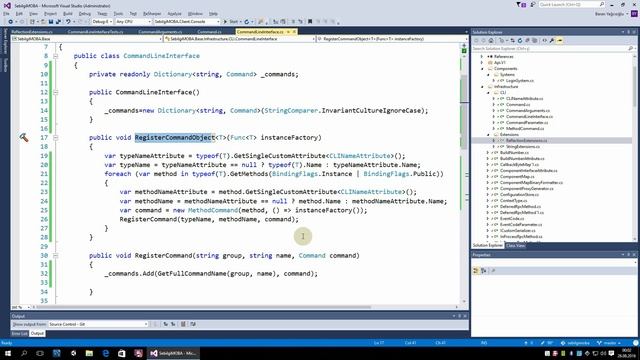Click the Solution Explorer vertical scrollbar
This screenshot has width=640, height=360.
tap(635, 147)
